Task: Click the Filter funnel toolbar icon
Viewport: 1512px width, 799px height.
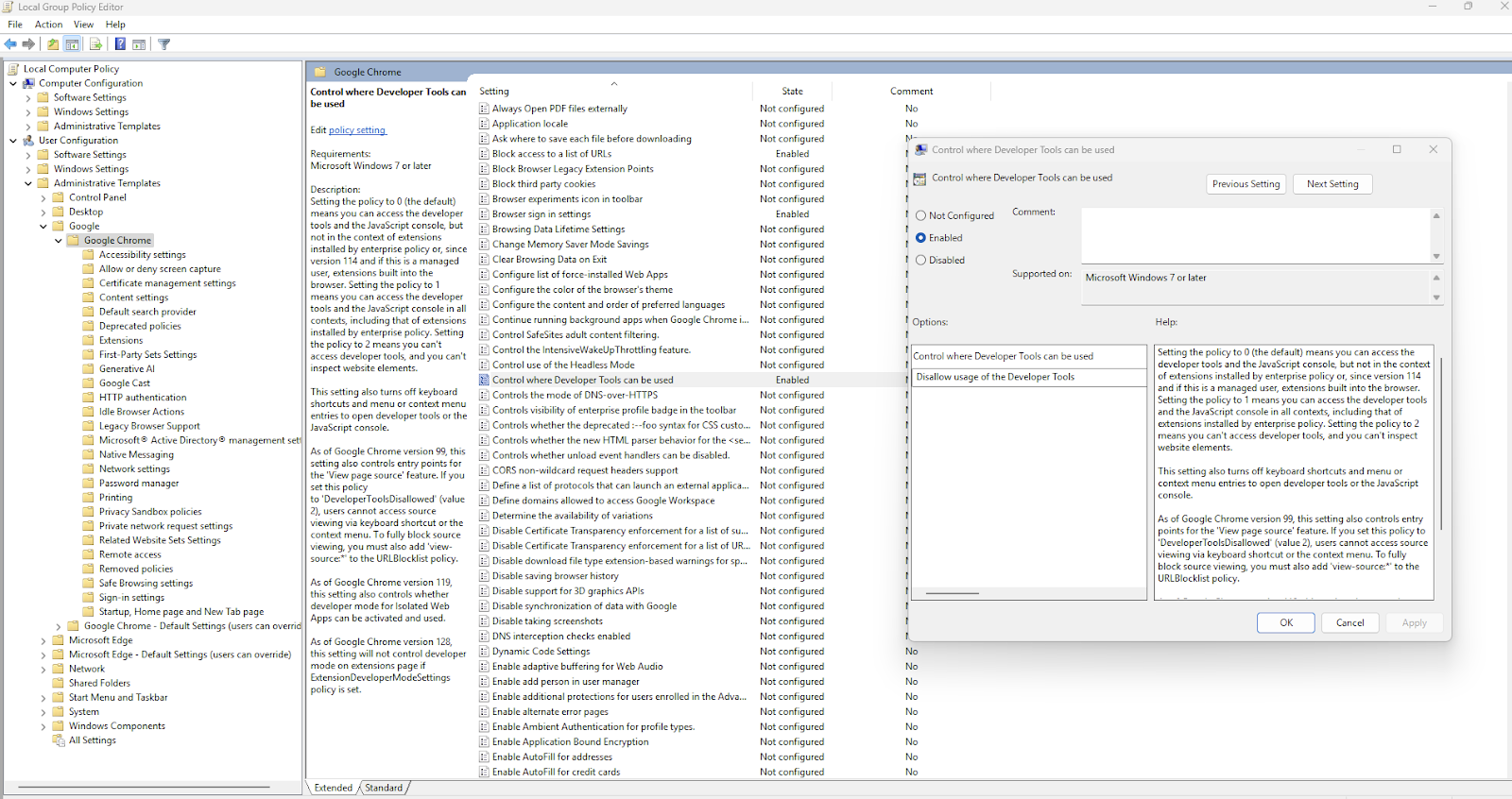Action: [163, 44]
